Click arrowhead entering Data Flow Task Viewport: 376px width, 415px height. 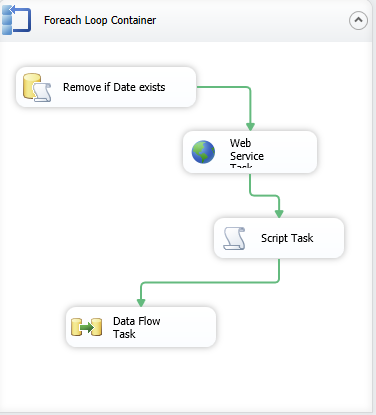(x=141, y=302)
